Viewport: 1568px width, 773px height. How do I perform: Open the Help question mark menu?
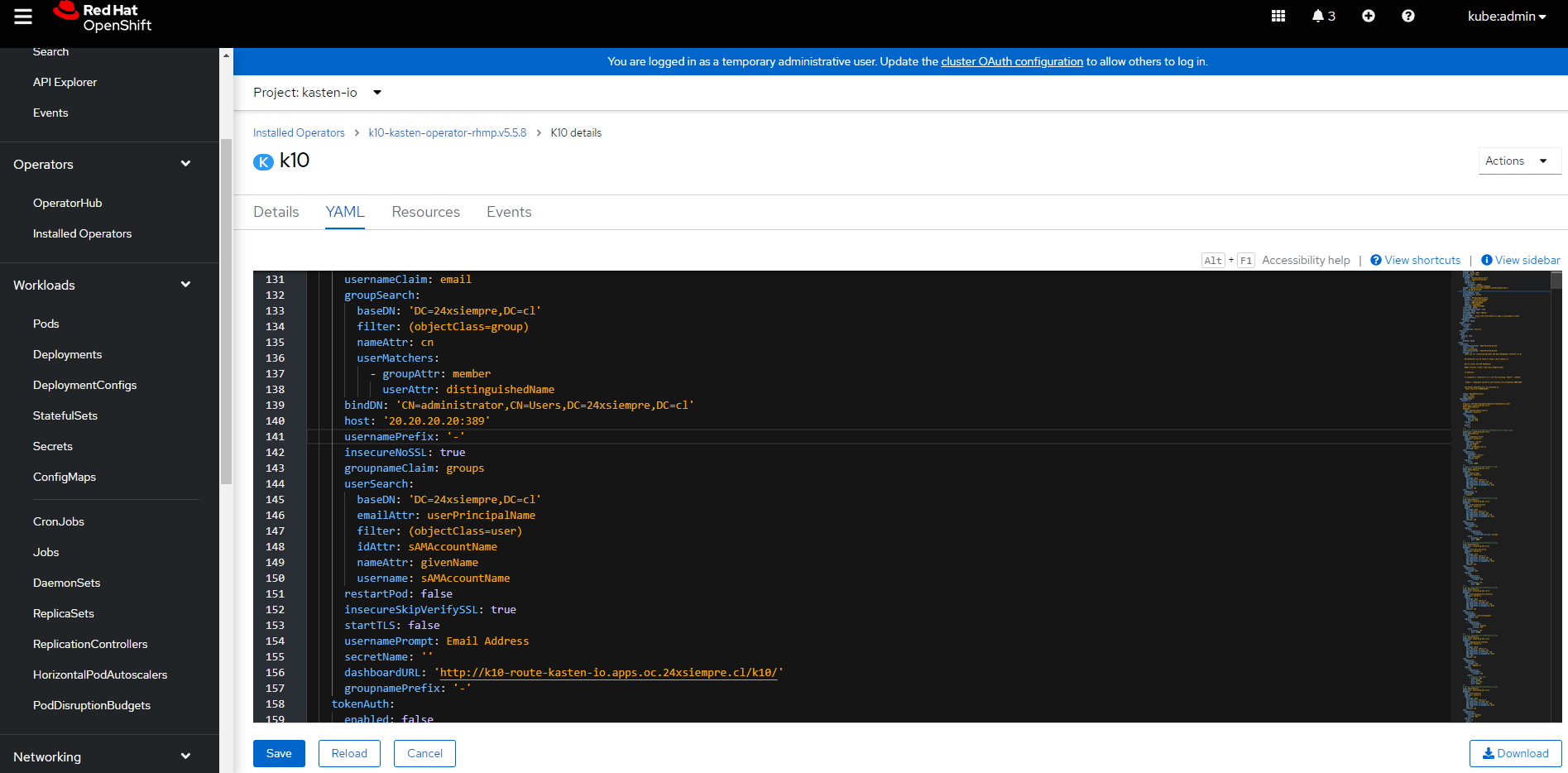click(x=1407, y=16)
